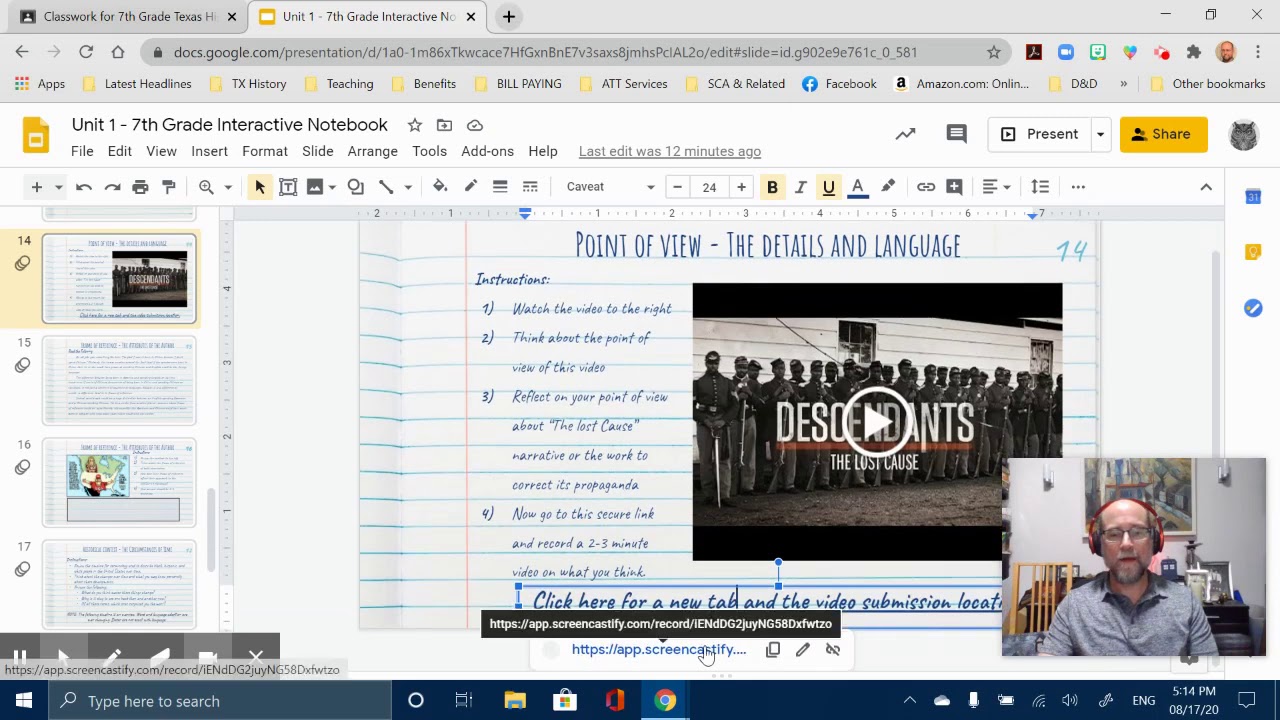The height and width of the screenshot is (720, 1280).
Task: Click the font size field showing 24
Action: pyautogui.click(x=709, y=187)
